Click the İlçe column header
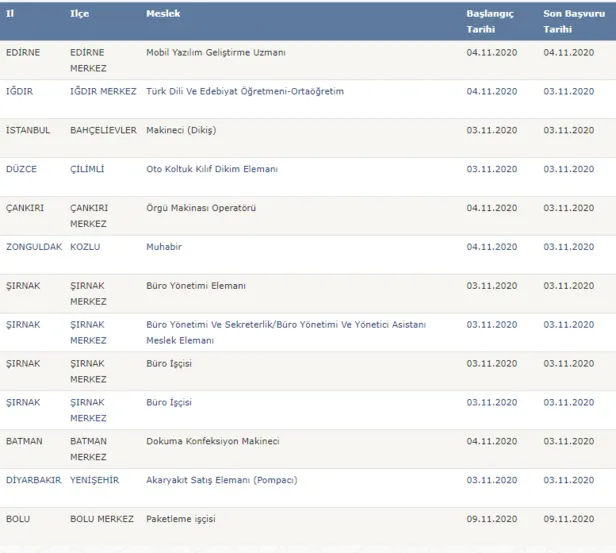Image resolution: width=616 pixels, height=553 pixels. coord(79,15)
